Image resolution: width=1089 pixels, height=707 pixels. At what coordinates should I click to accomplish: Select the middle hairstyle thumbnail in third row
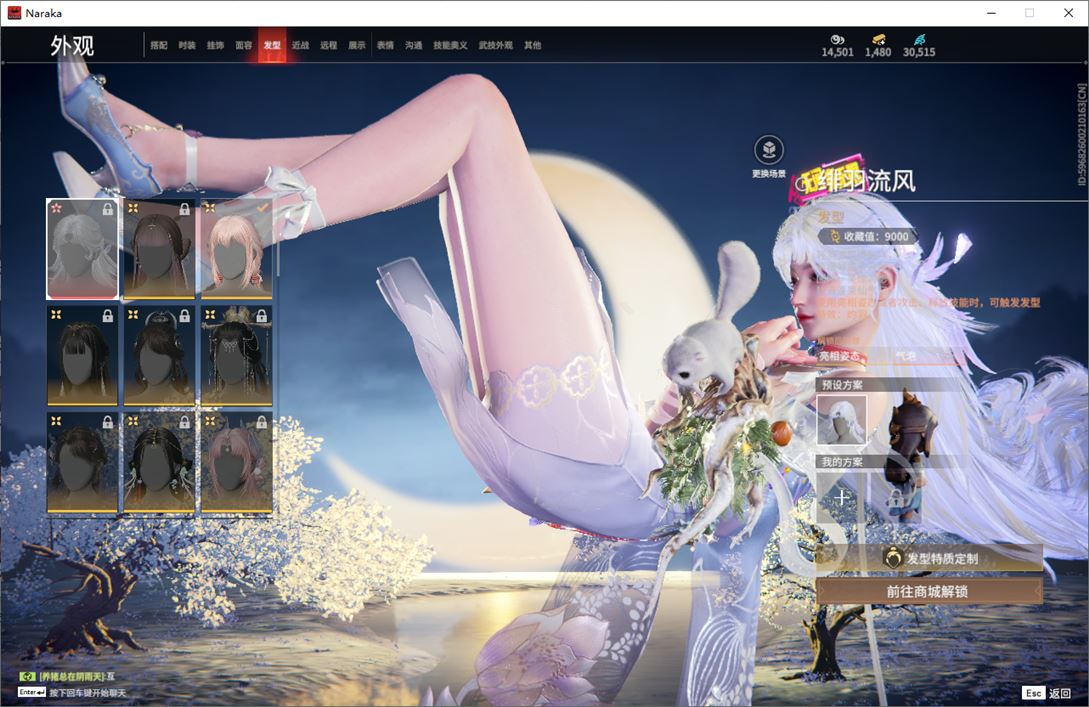[159, 463]
